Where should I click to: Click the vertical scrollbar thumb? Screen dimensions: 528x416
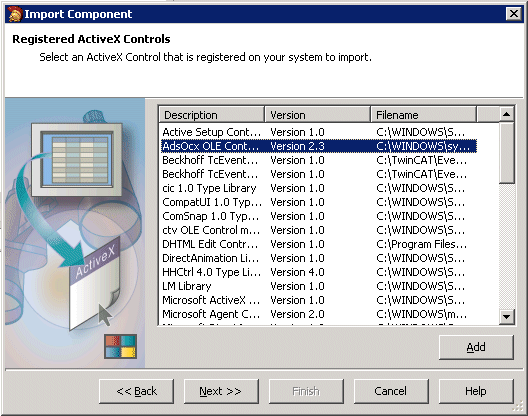point(506,153)
